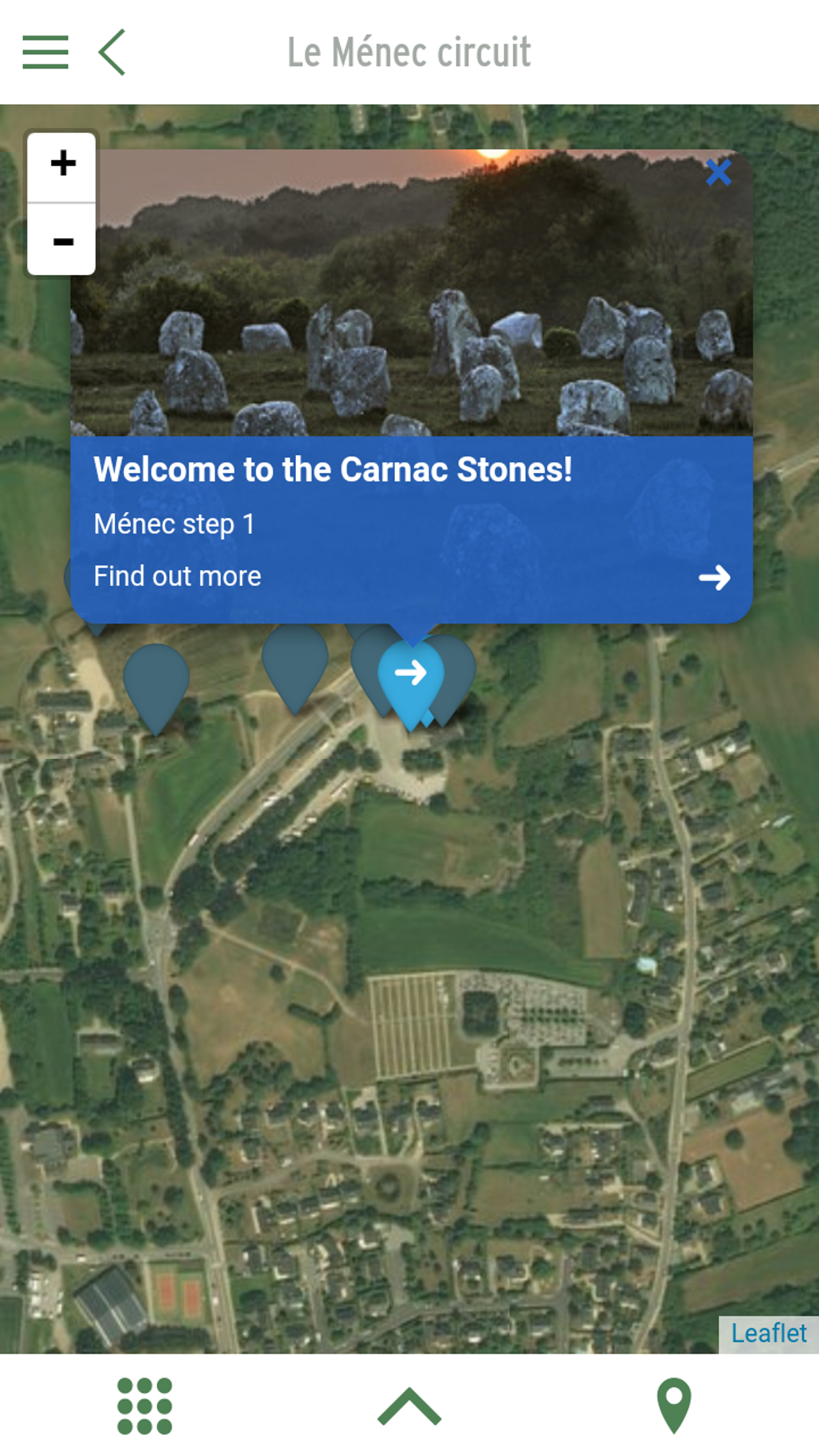Click the white arrow in the popup

coord(714,578)
